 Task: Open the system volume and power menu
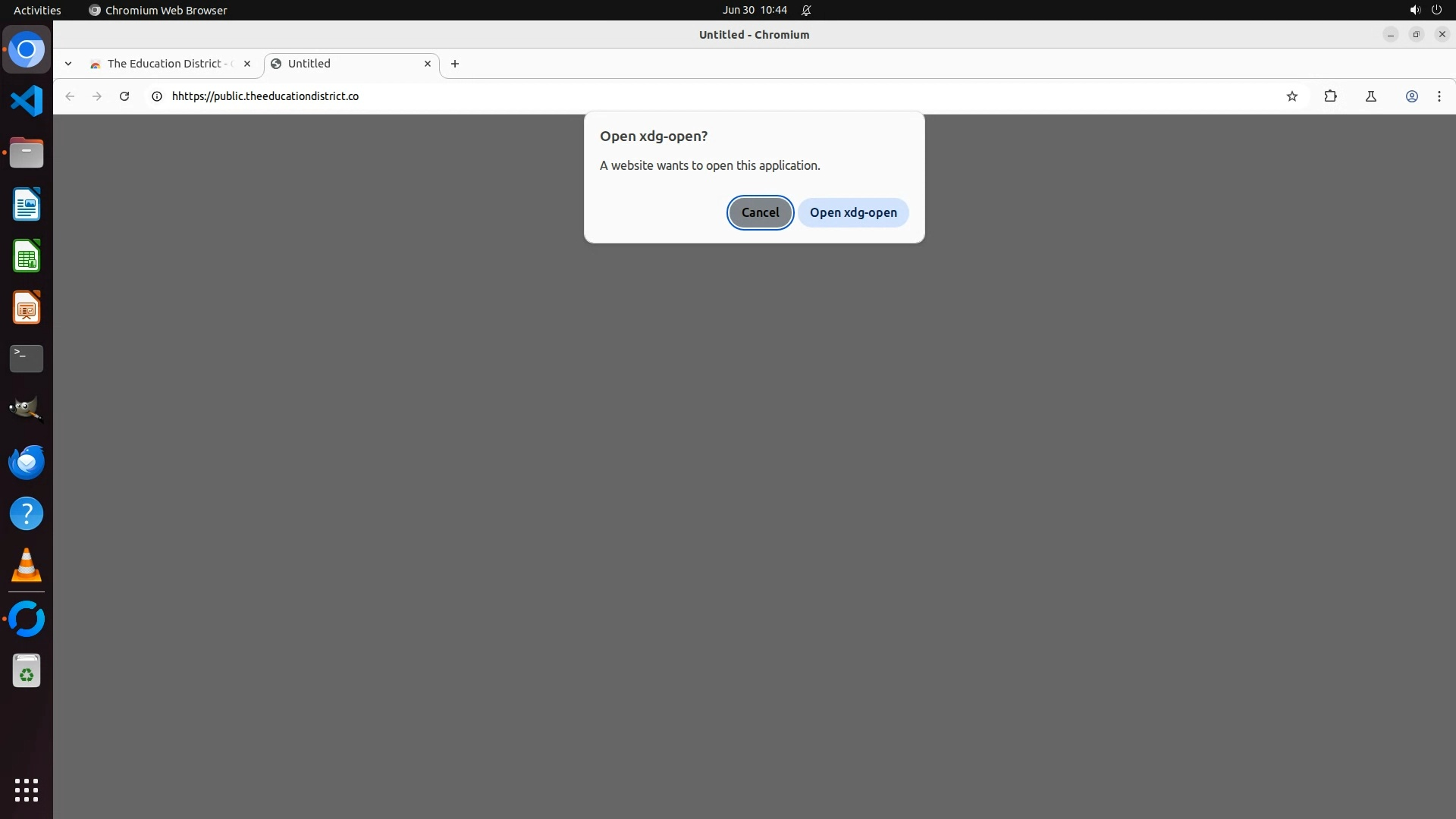[1425, 10]
